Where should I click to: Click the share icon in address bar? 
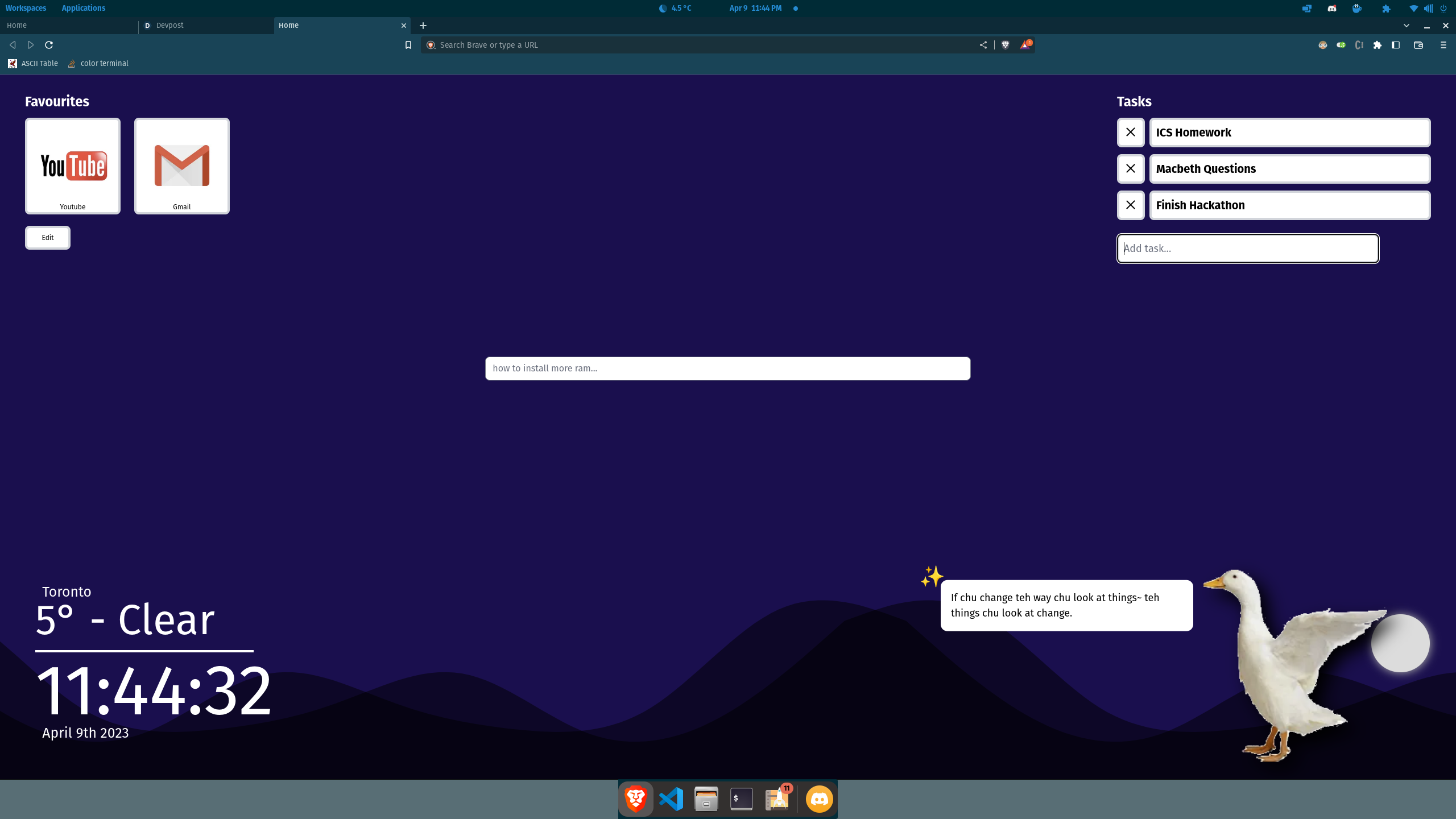click(983, 45)
